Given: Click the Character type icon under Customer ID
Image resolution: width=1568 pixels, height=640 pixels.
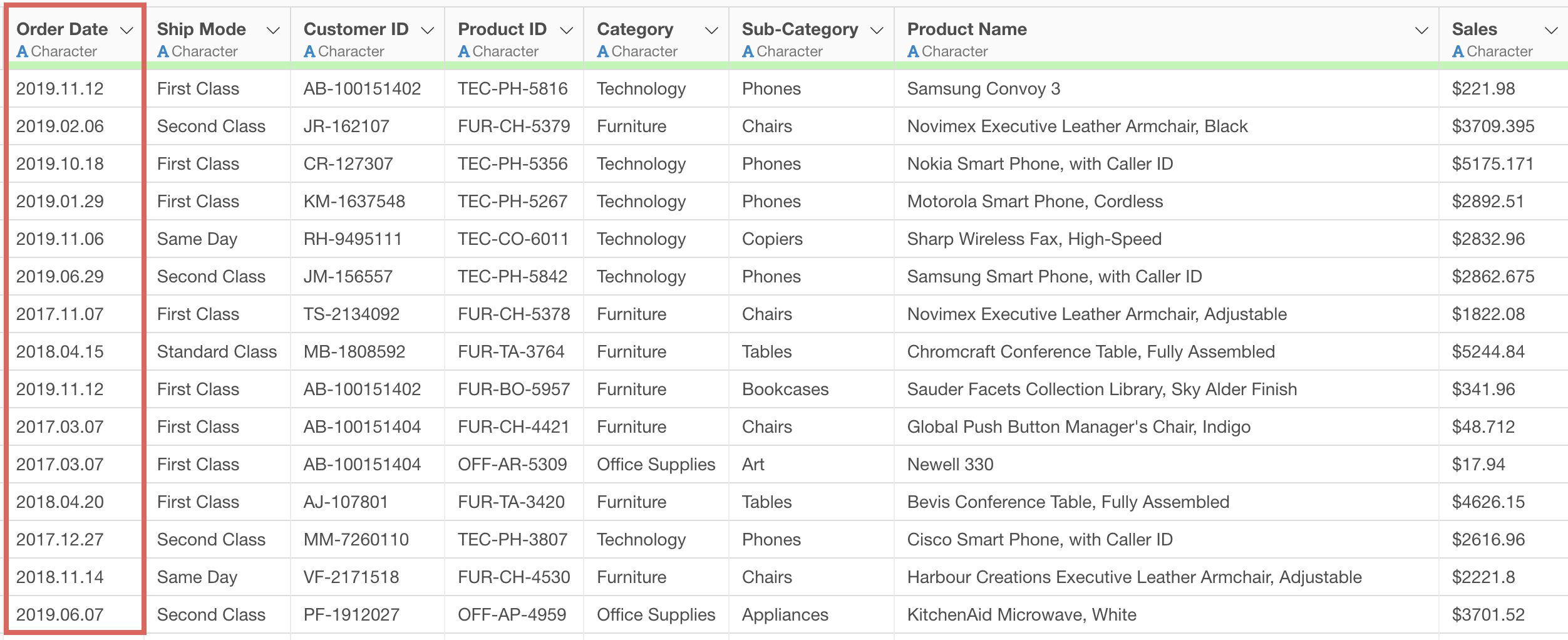Looking at the screenshot, I should (x=309, y=51).
